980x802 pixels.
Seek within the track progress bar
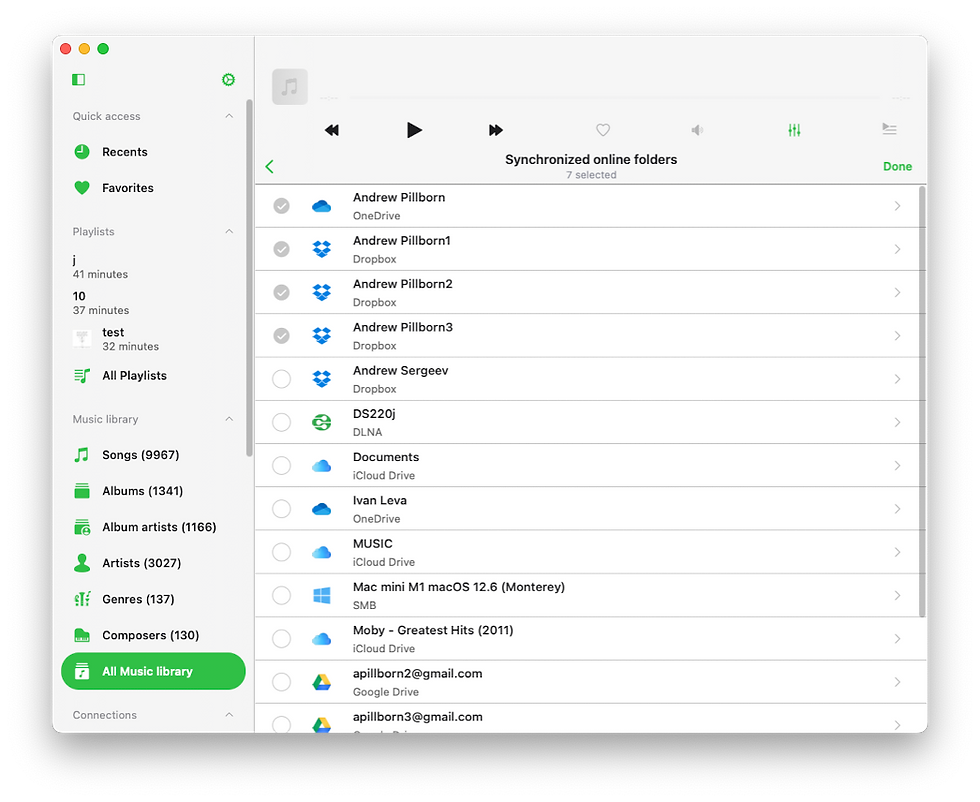615,98
